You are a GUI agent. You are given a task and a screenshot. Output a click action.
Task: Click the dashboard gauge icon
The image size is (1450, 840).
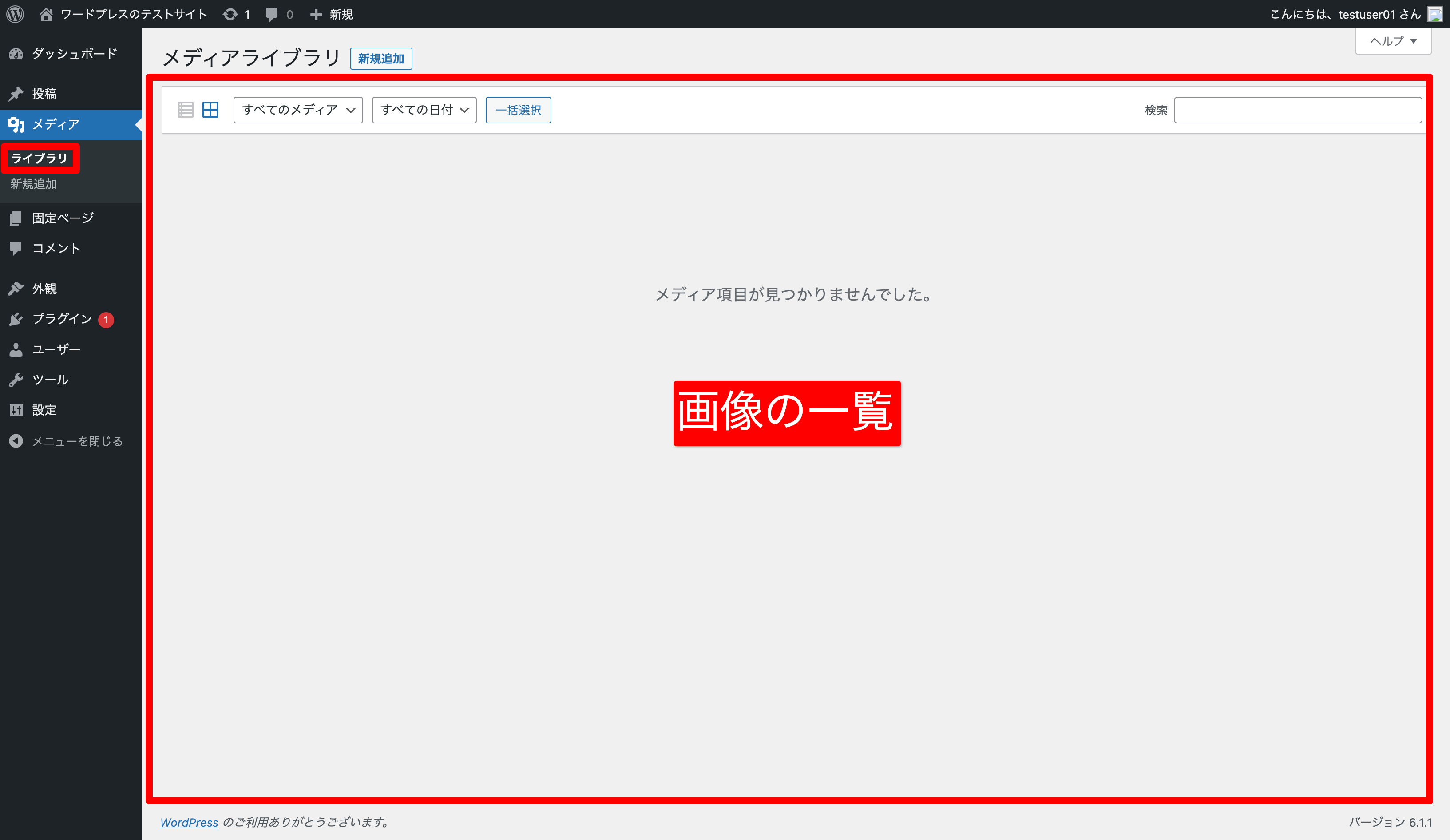tap(16, 54)
